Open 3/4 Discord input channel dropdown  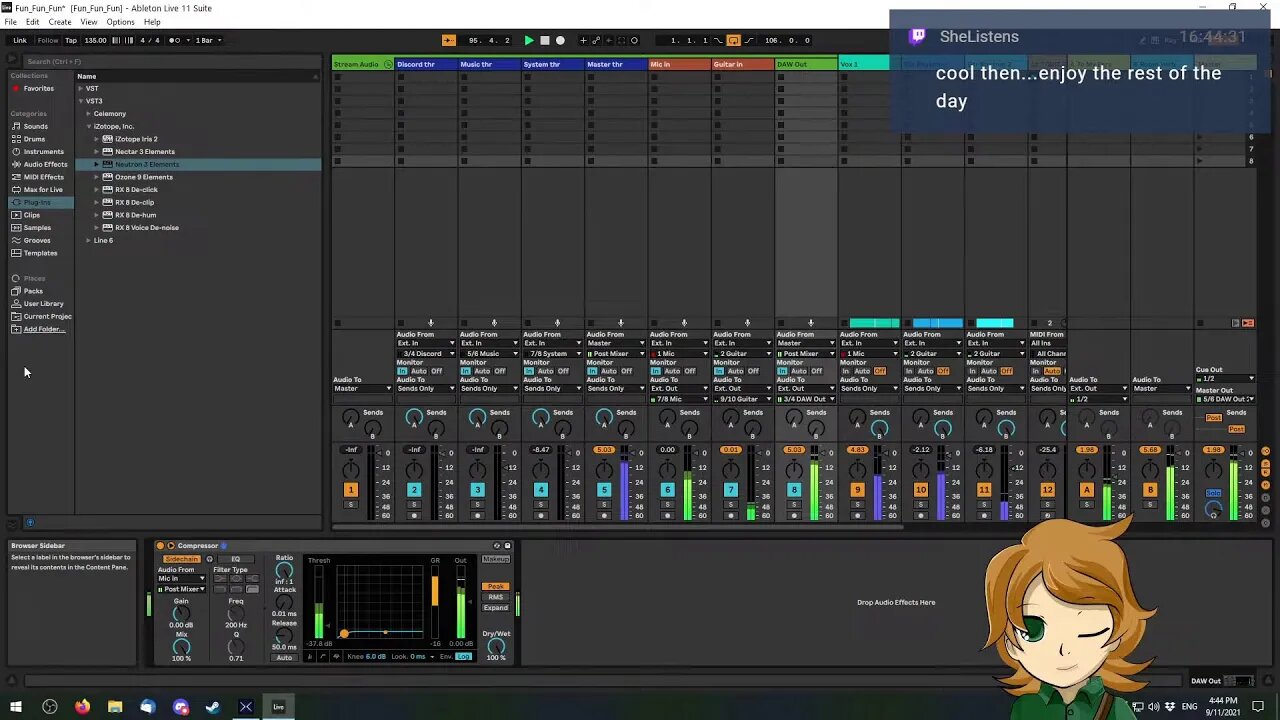click(x=426, y=354)
